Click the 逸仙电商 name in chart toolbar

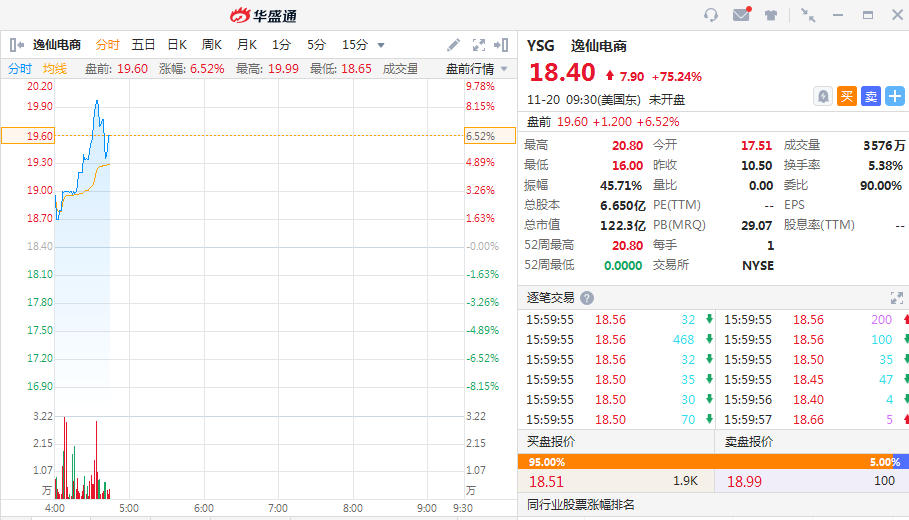pyautogui.click(x=57, y=45)
